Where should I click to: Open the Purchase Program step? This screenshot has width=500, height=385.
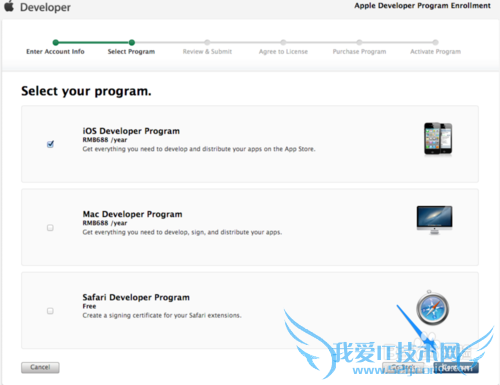[x=359, y=51]
